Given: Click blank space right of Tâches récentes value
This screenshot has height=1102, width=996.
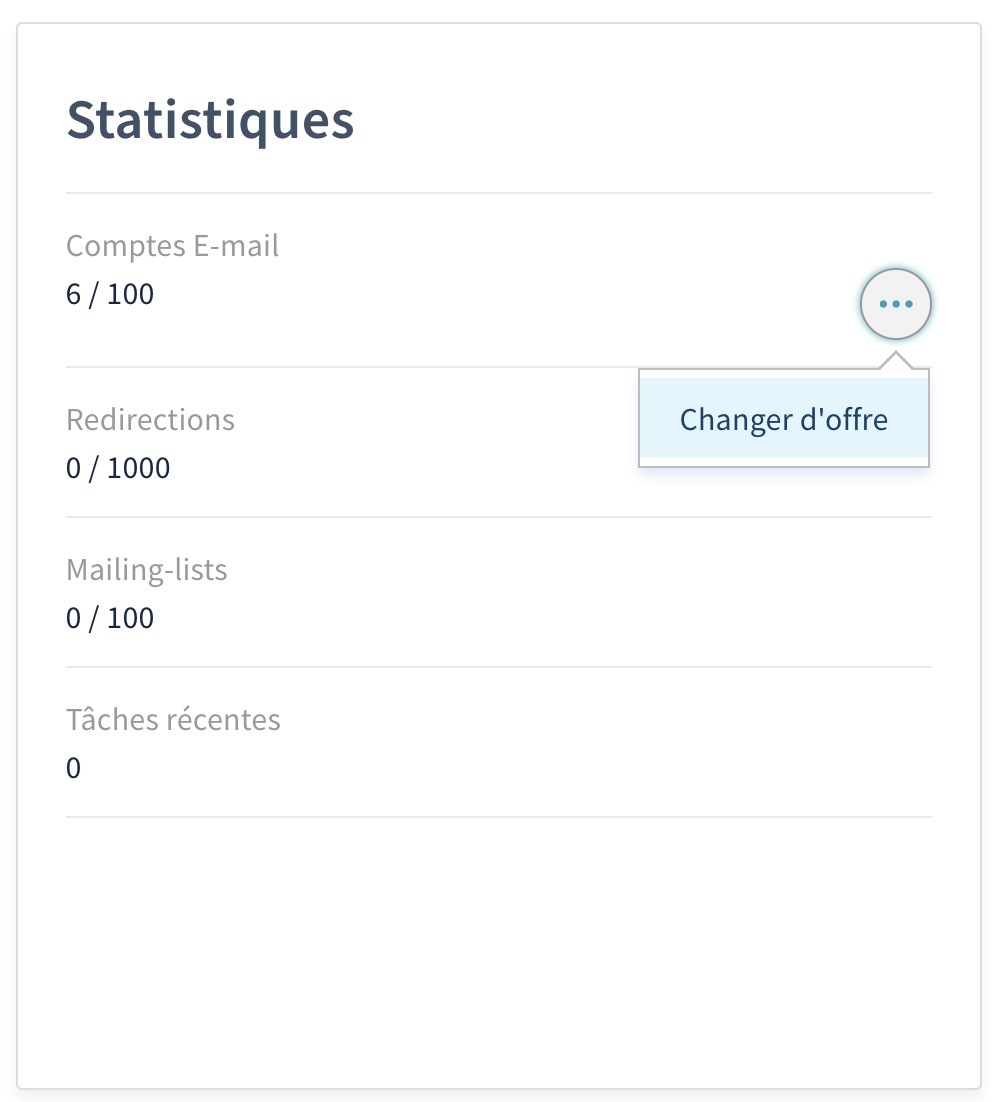Looking at the screenshot, I should click(500, 768).
